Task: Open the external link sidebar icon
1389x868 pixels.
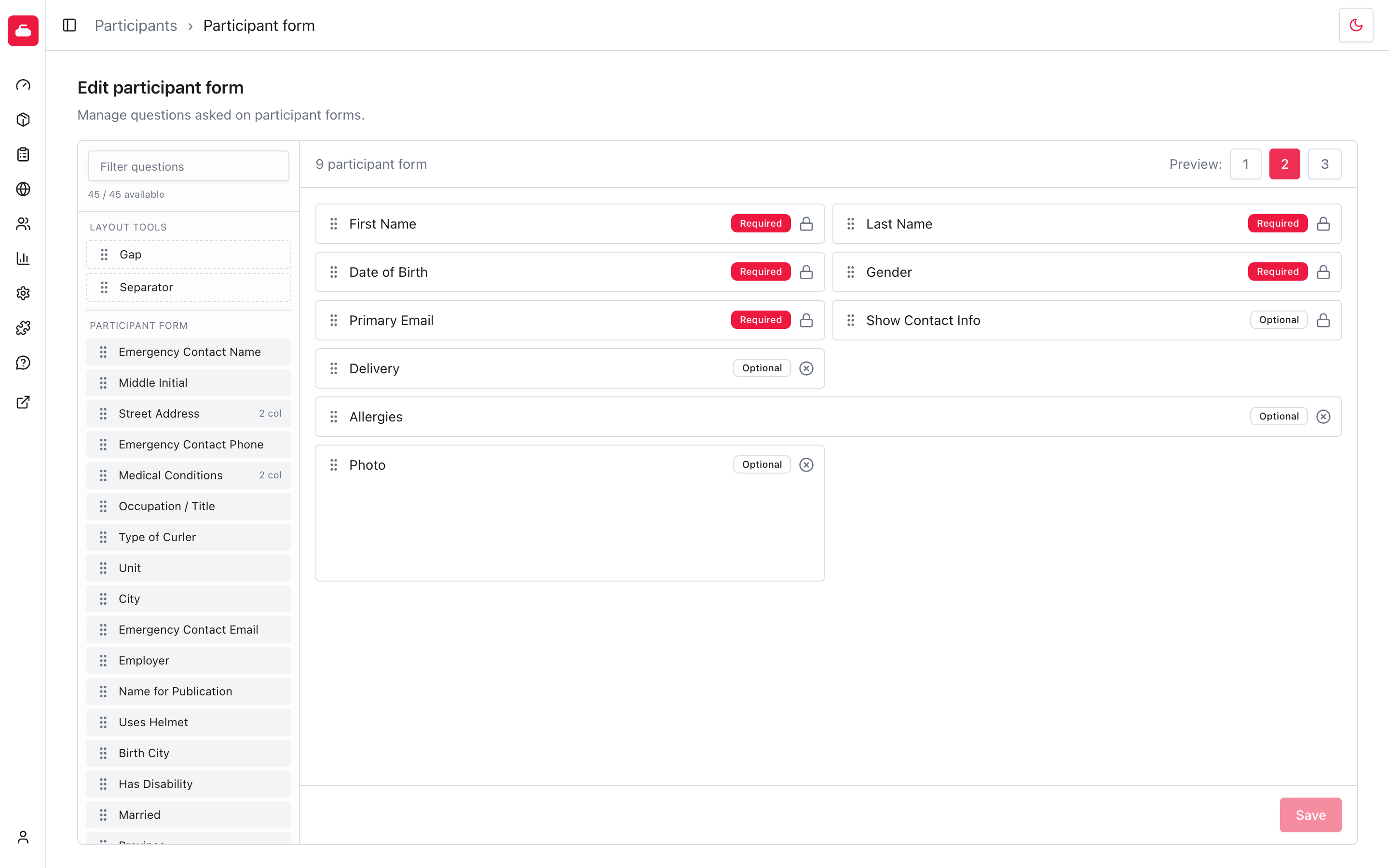Action: coord(23,402)
